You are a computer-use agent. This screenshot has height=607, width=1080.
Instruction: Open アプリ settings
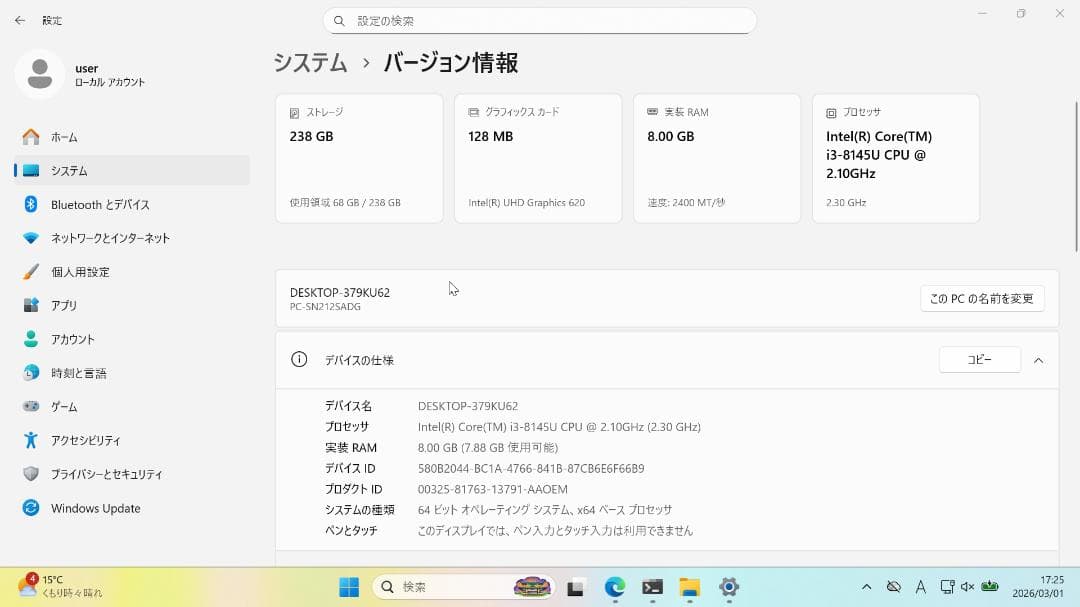pos(132,305)
